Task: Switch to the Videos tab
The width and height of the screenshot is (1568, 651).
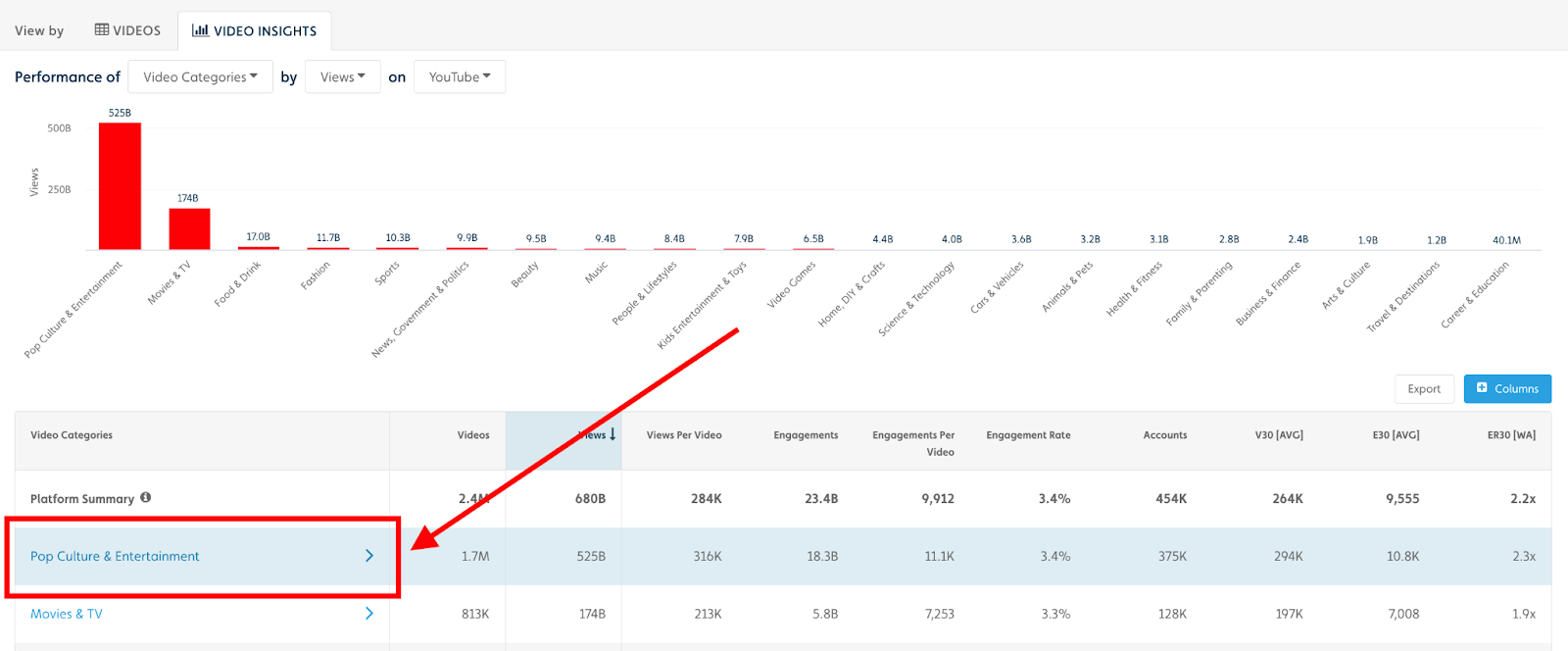Action: pos(127,30)
